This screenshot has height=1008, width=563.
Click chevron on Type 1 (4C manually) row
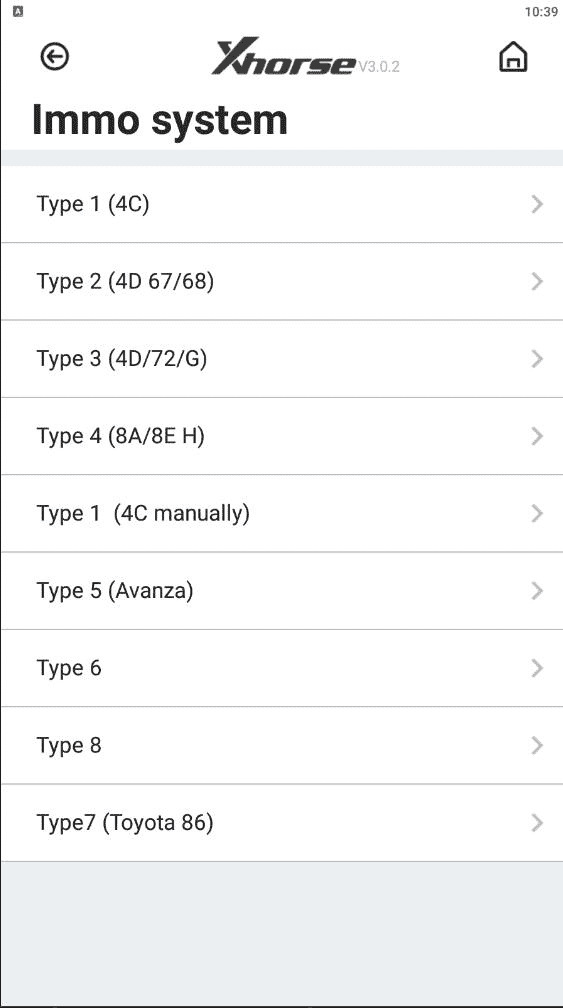click(x=537, y=514)
